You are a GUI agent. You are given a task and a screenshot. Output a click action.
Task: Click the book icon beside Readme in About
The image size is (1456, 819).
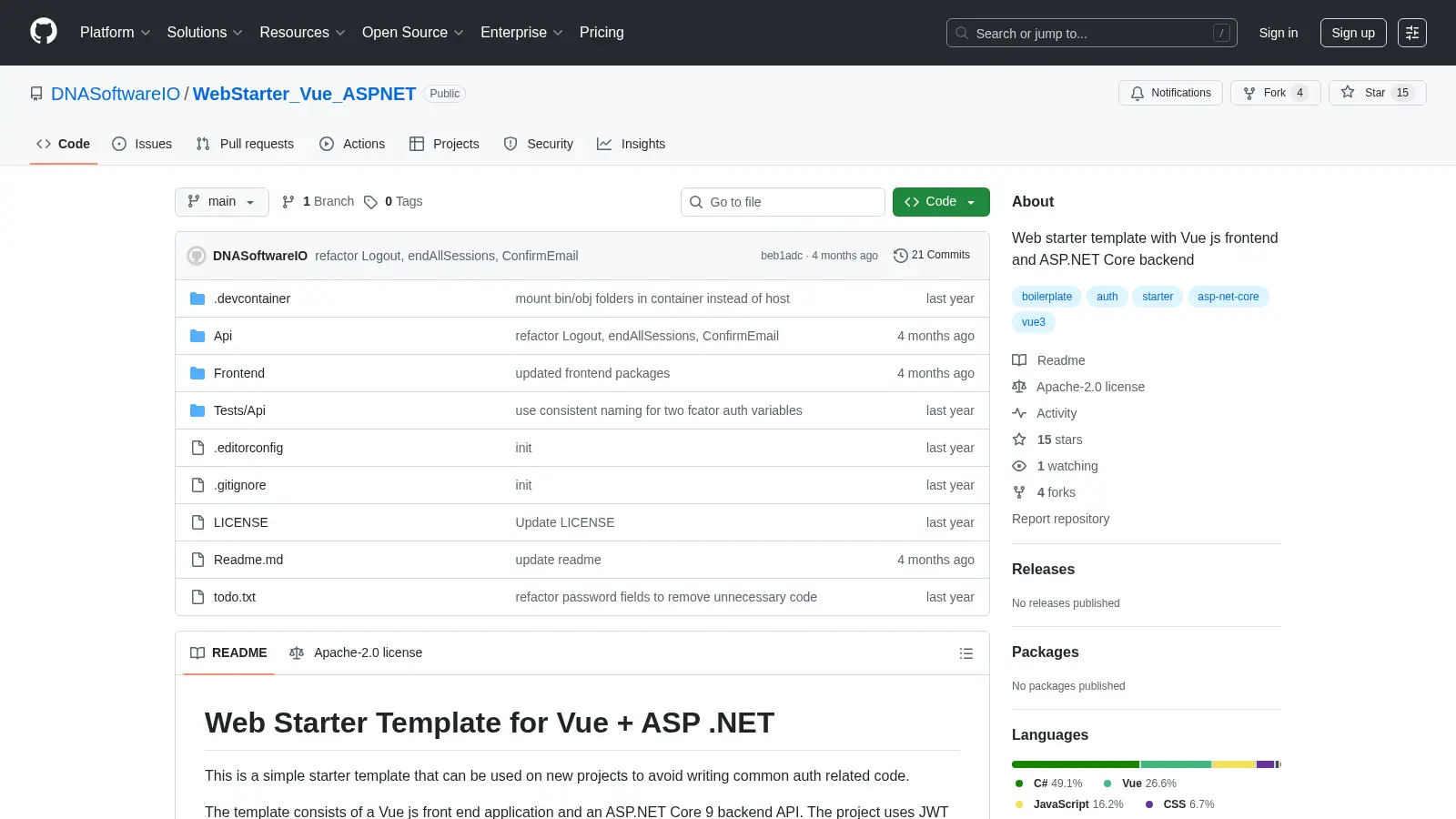1019,360
